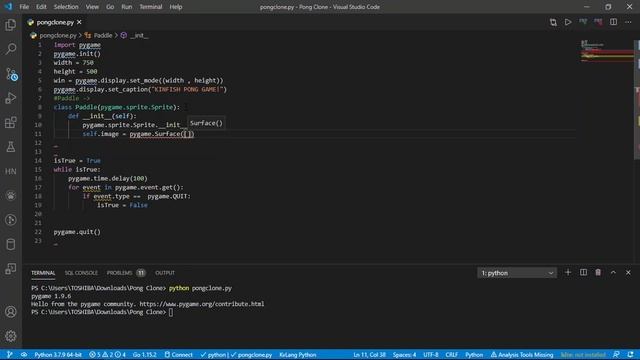This screenshot has height=360, width=640.
Task: Click the class Paddle line of code
Action: [116, 107]
